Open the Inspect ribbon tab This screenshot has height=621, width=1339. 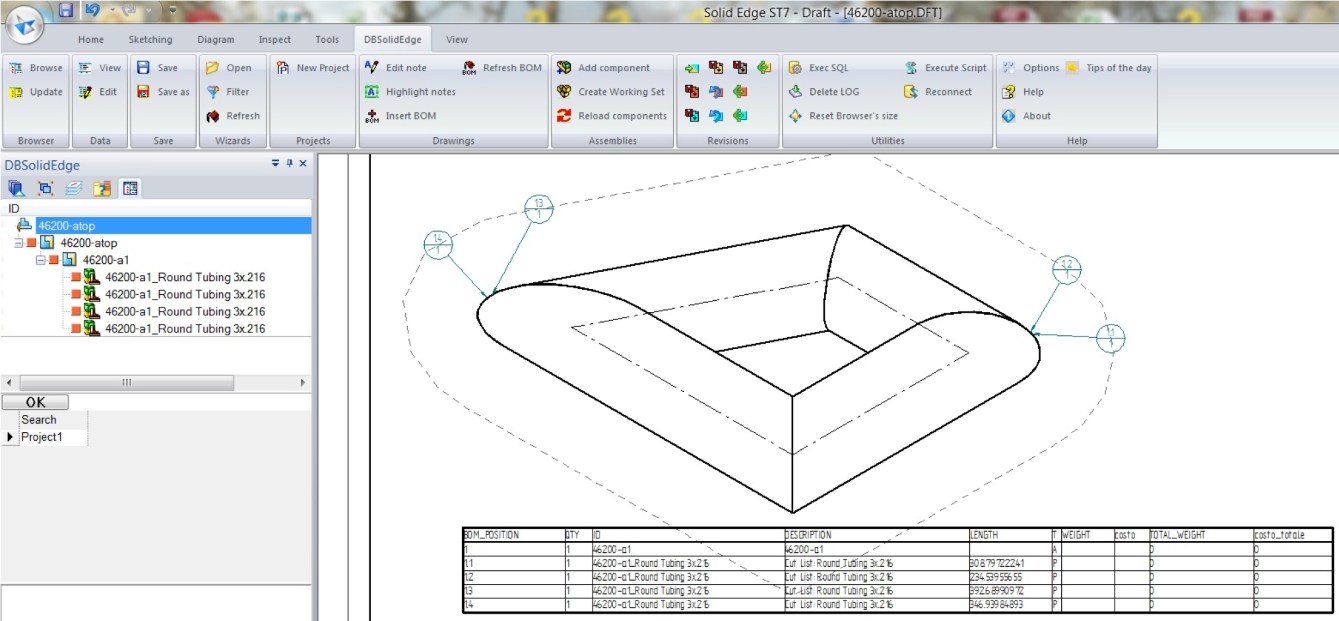pyautogui.click(x=275, y=40)
